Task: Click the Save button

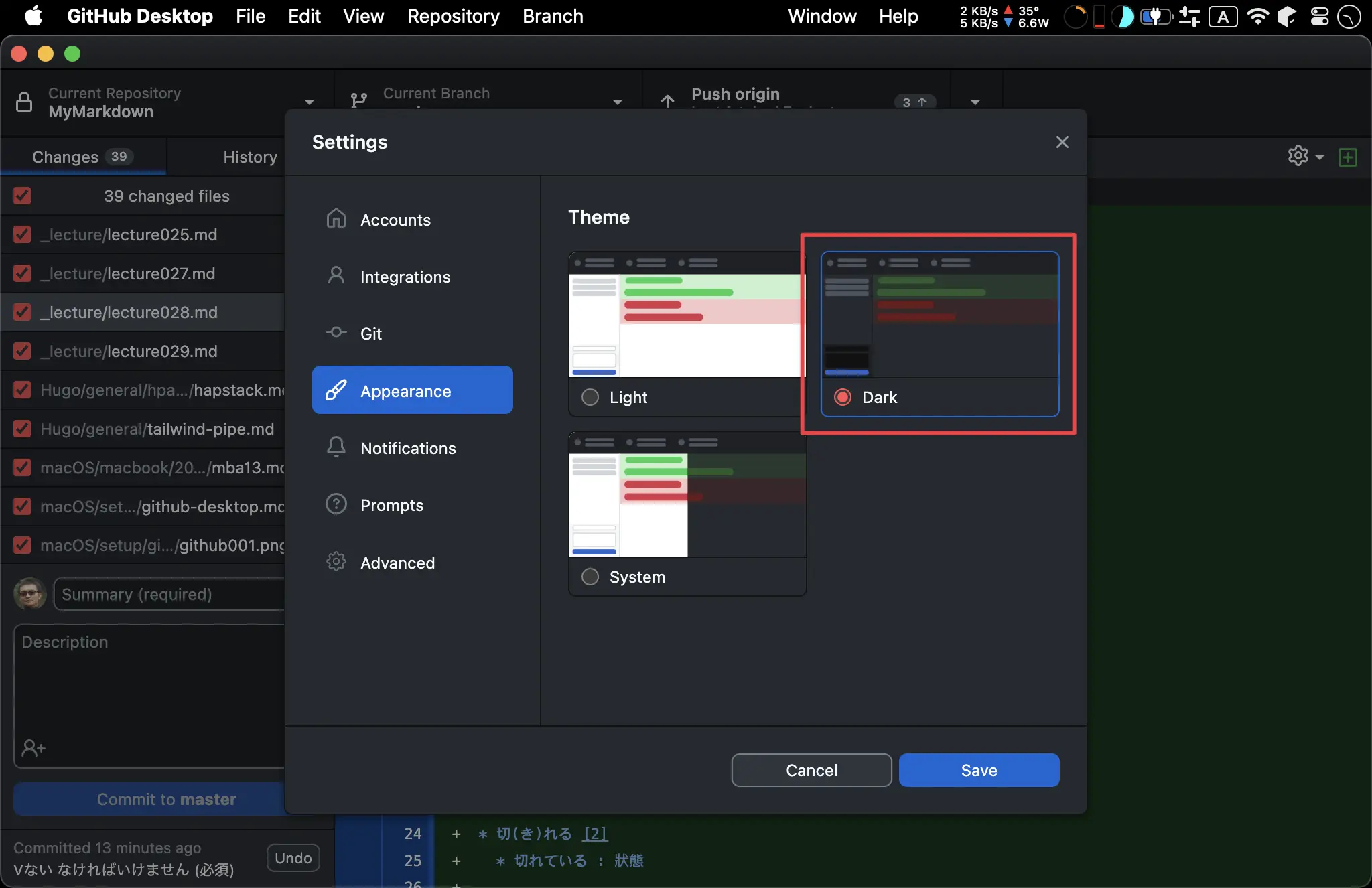Action: point(979,770)
